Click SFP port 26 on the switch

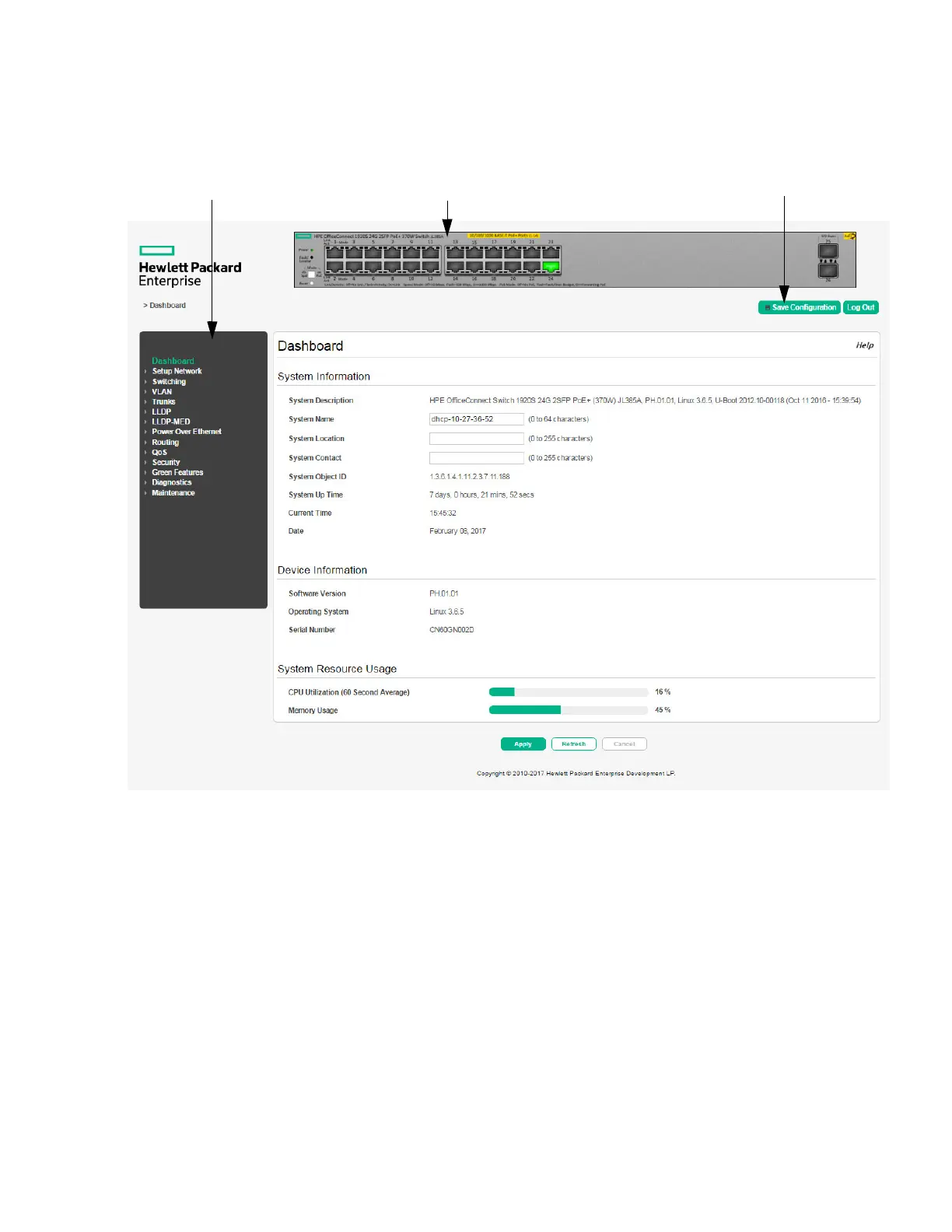pyautogui.click(x=828, y=271)
